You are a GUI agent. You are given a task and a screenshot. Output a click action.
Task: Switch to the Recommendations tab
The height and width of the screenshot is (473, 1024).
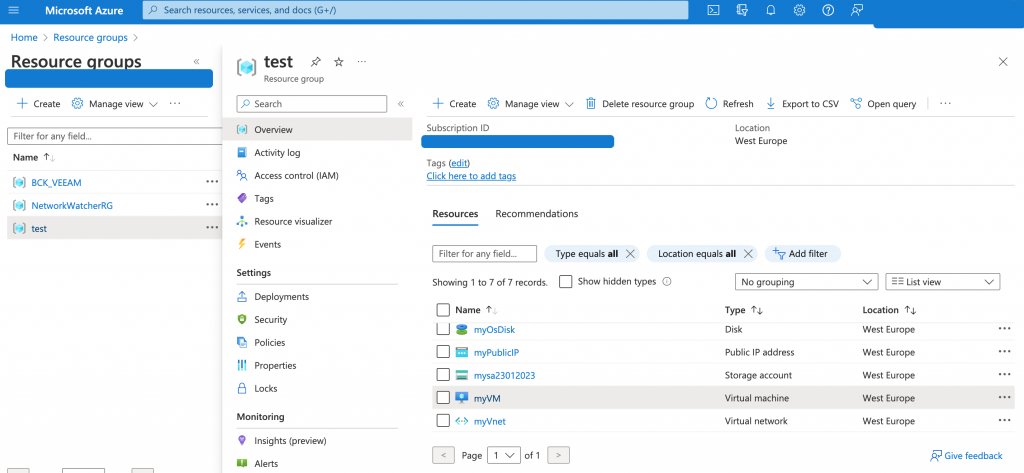pyautogui.click(x=536, y=214)
